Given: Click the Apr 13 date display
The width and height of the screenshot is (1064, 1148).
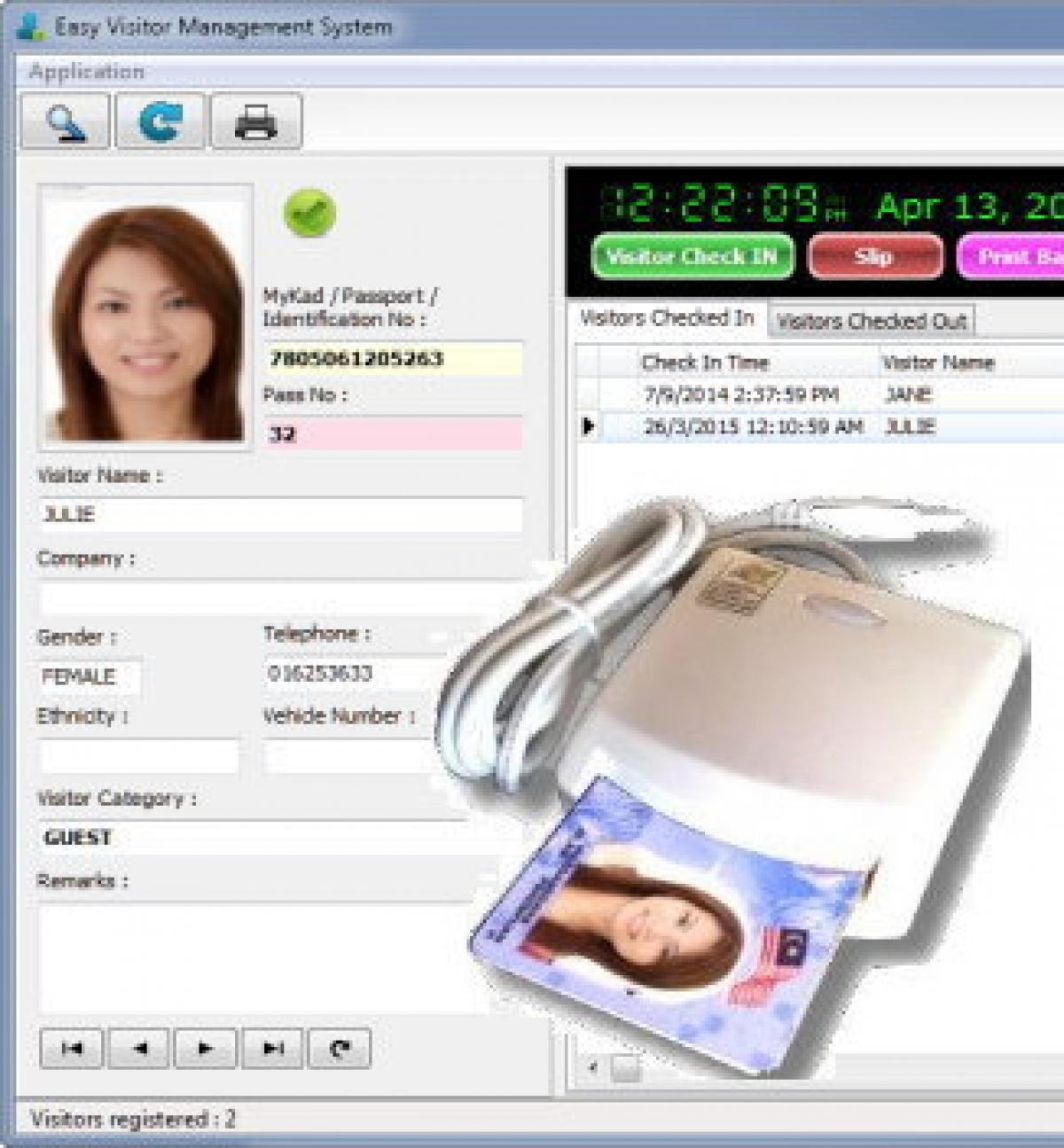Looking at the screenshot, I should 970,206.
